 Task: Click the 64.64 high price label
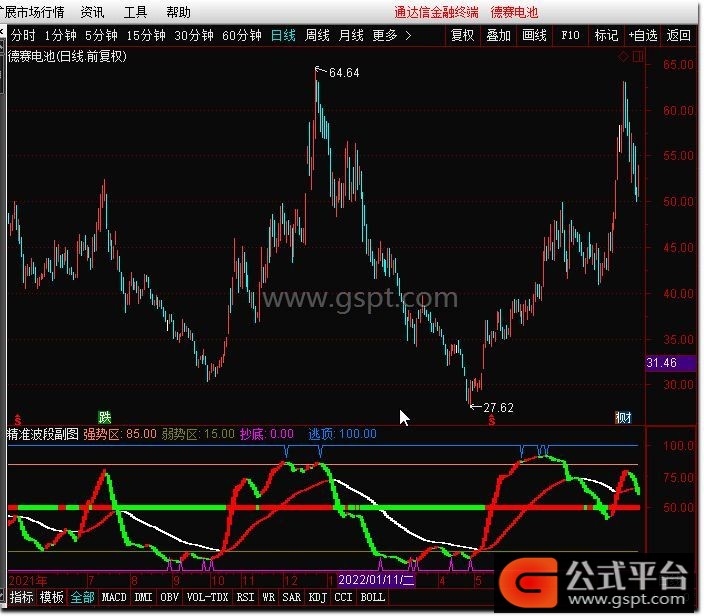(x=344, y=72)
